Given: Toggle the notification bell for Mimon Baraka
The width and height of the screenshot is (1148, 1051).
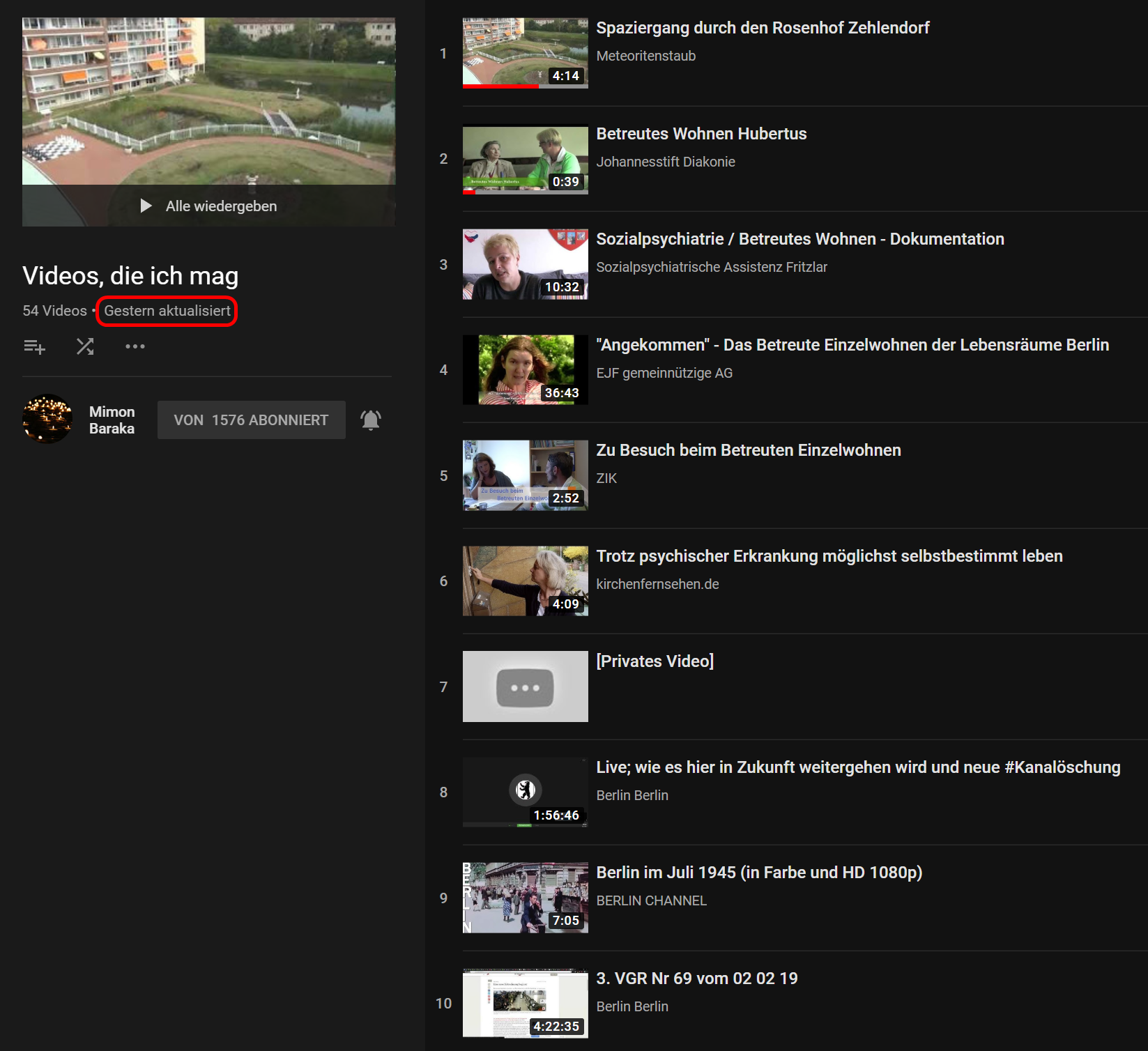Looking at the screenshot, I should click(x=371, y=420).
